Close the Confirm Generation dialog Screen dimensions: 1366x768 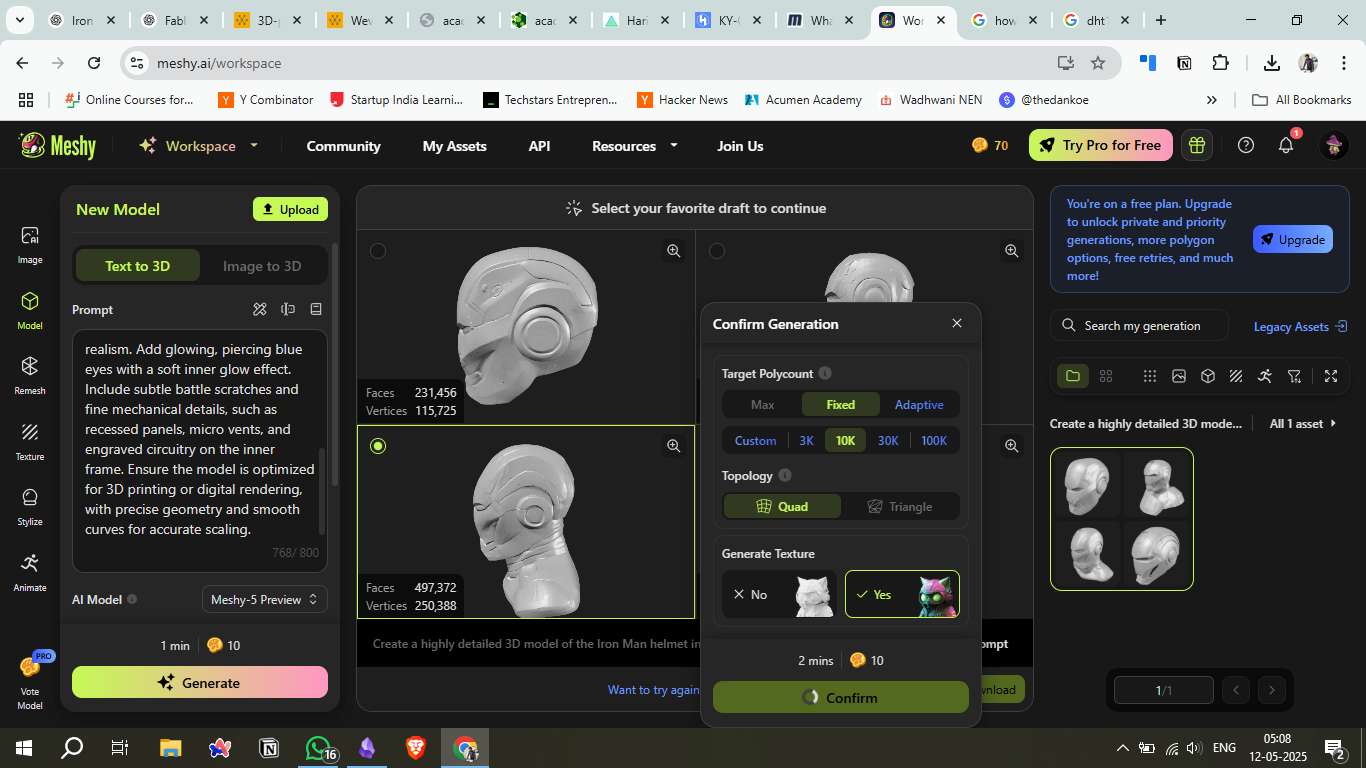[x=957, y=323]
